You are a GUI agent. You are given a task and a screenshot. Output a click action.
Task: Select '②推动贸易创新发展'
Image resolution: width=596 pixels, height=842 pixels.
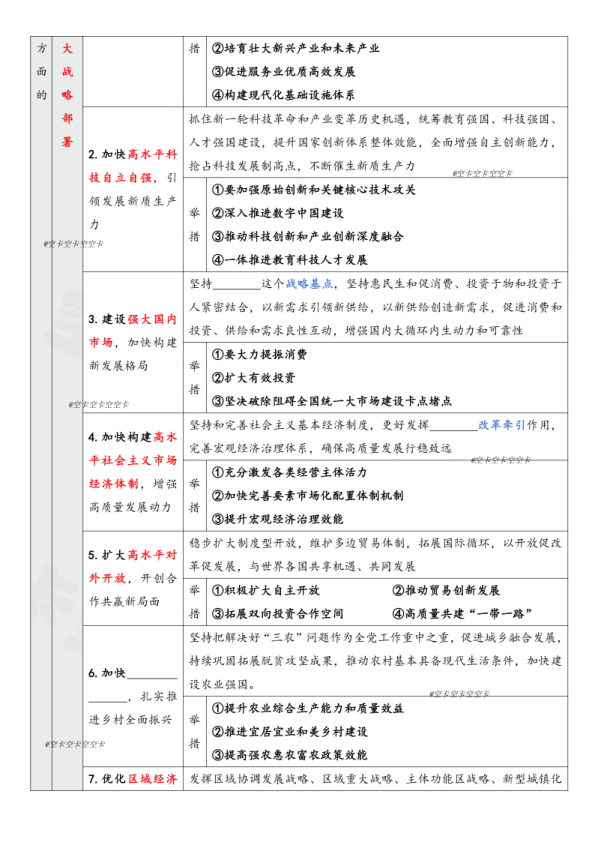[x=446, y=590]
